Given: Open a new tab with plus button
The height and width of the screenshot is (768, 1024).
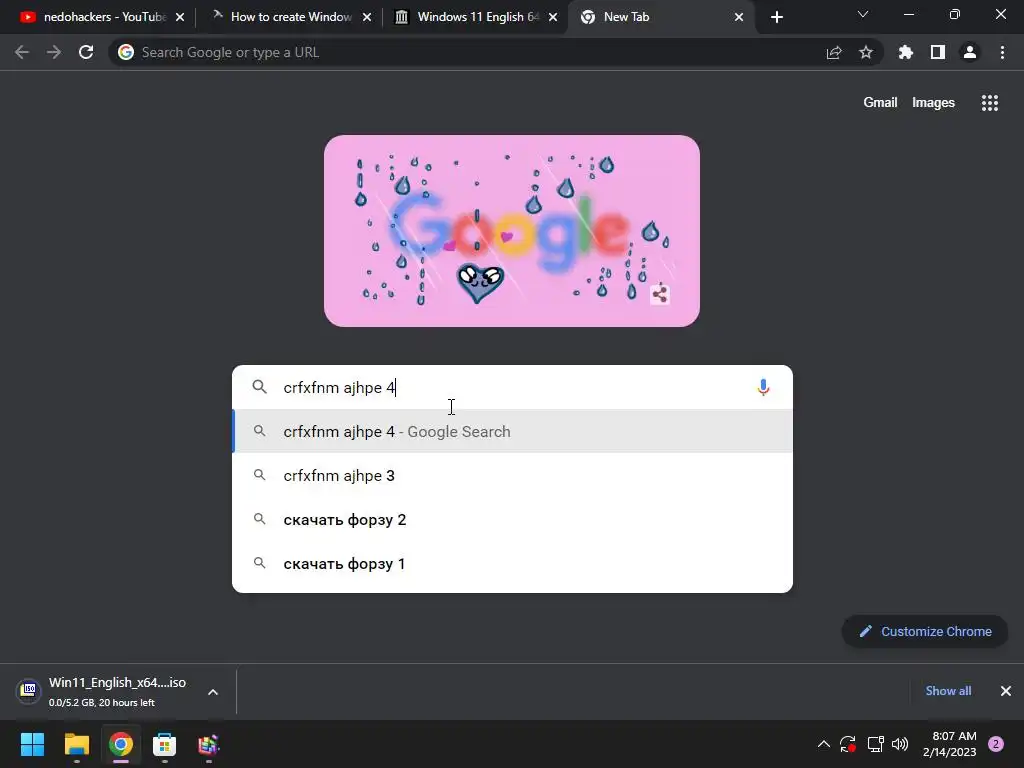Looking at the screenshot, I should [x=776, y=17].
